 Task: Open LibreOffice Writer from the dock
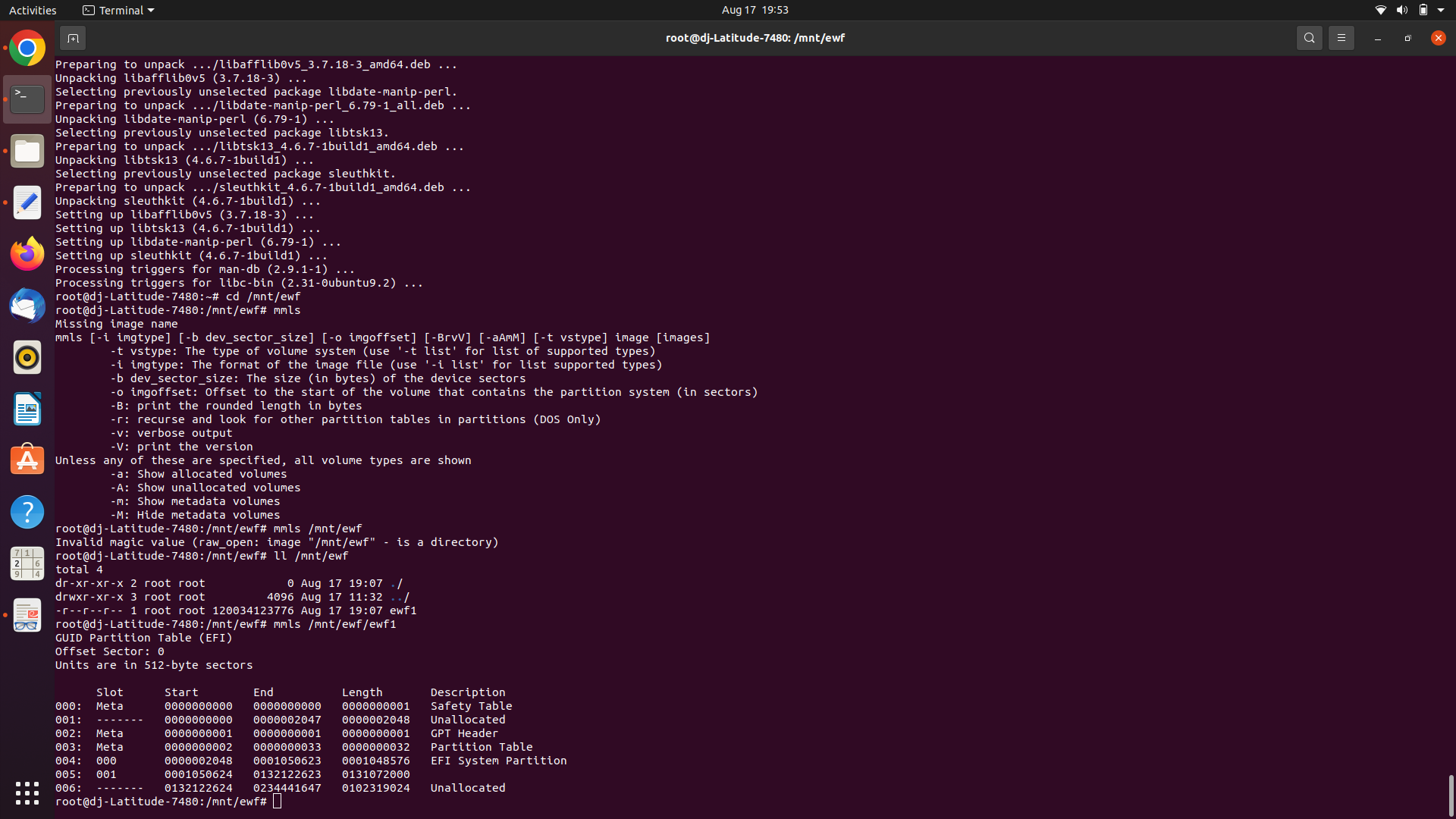(27, 409)
